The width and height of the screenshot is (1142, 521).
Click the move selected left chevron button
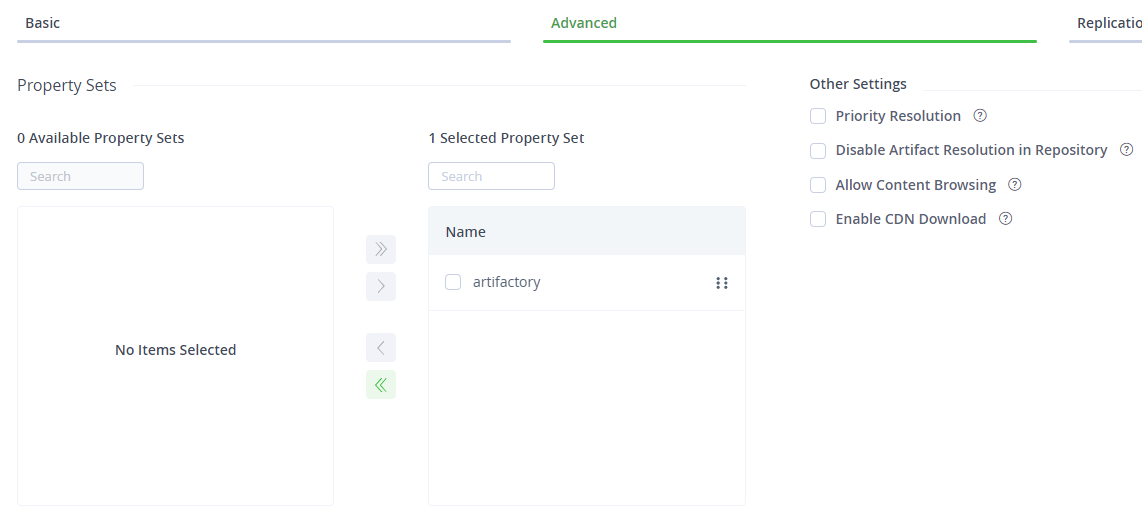pyautogui.click(x=381, y=348)
